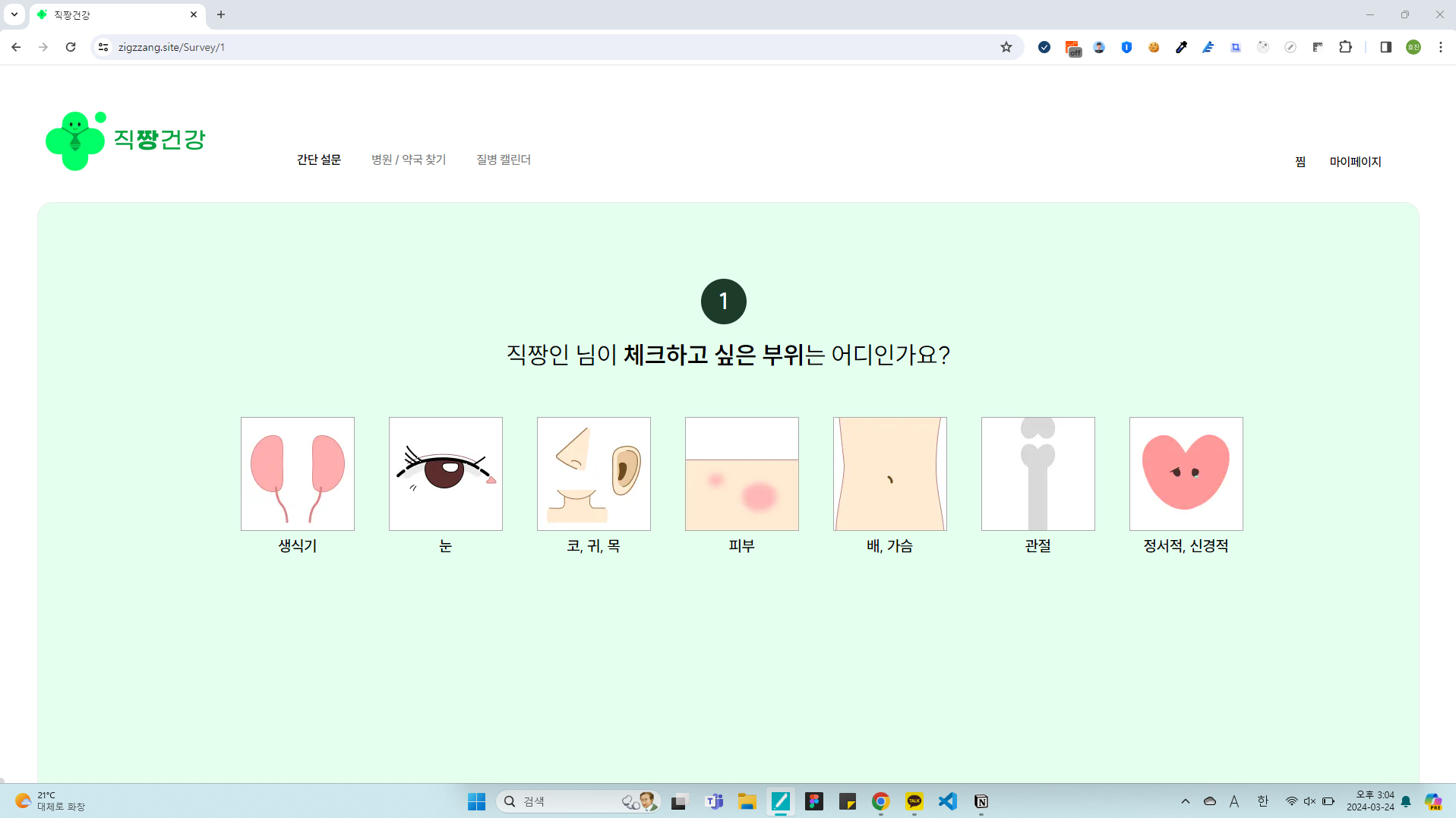Toggle Korean input mode 한 indicator
1456x818 pixels.
(1262, 801)
